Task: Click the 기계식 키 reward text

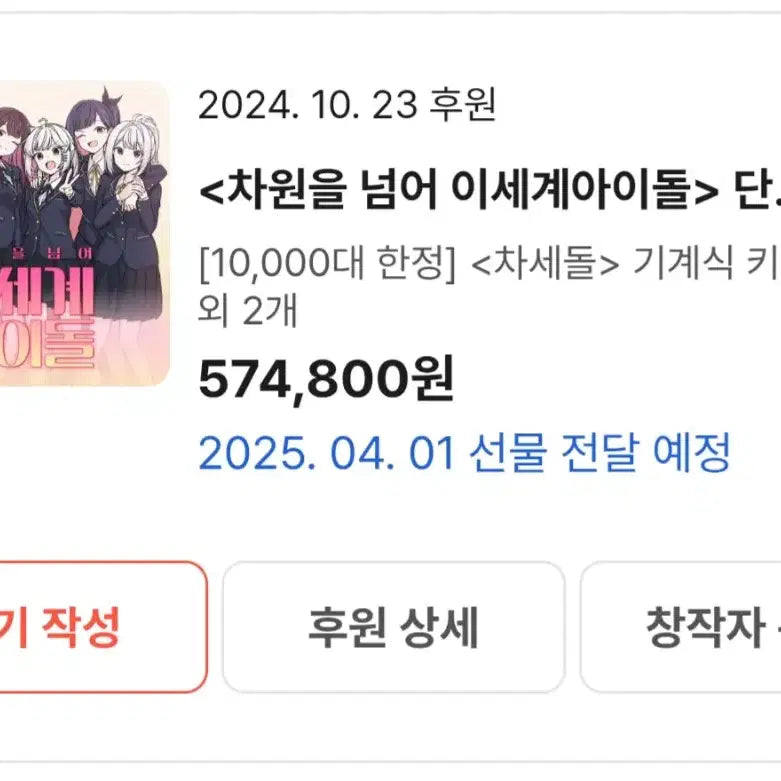Action: point(706,263)
